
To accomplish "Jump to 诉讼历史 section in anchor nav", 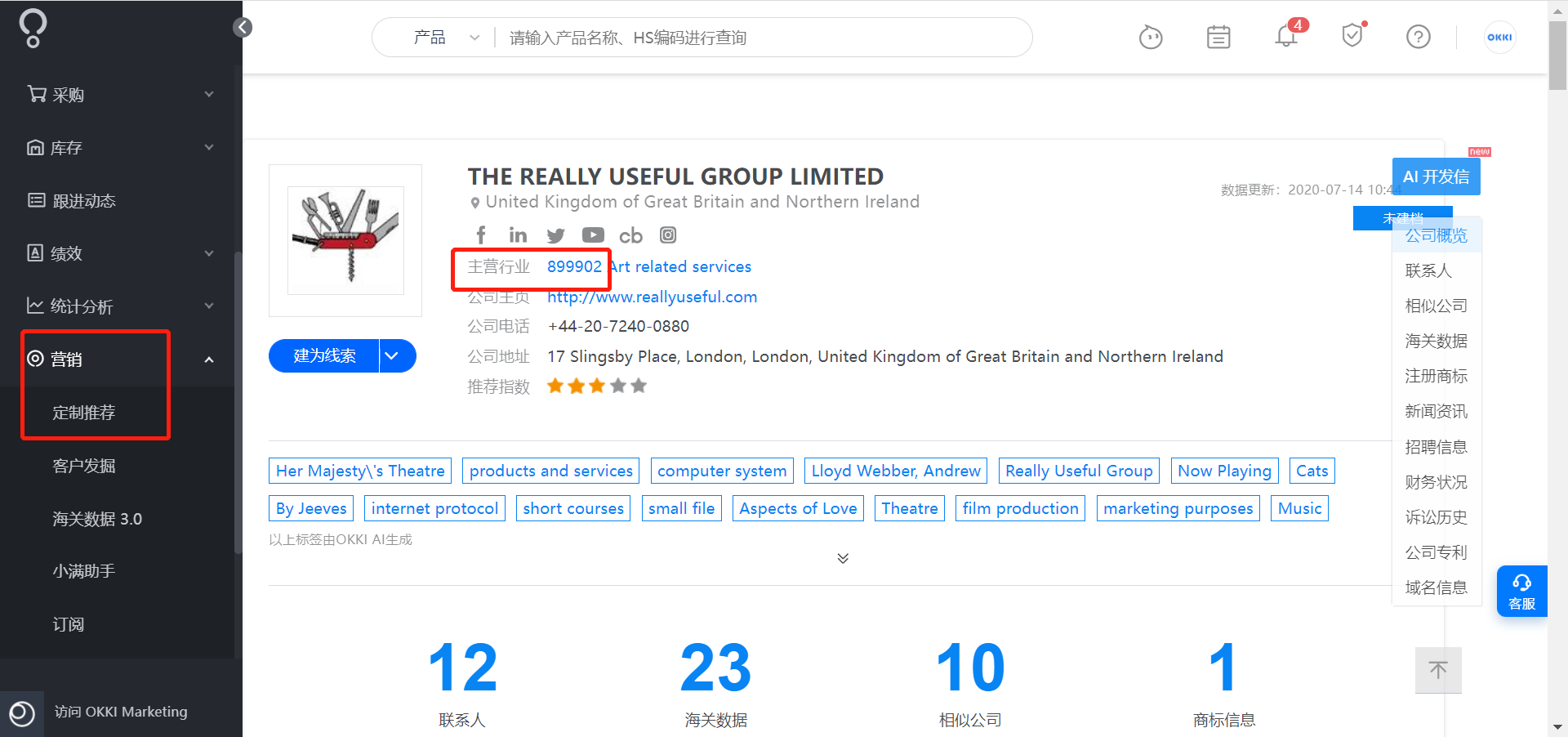I will pos(1436,517).
